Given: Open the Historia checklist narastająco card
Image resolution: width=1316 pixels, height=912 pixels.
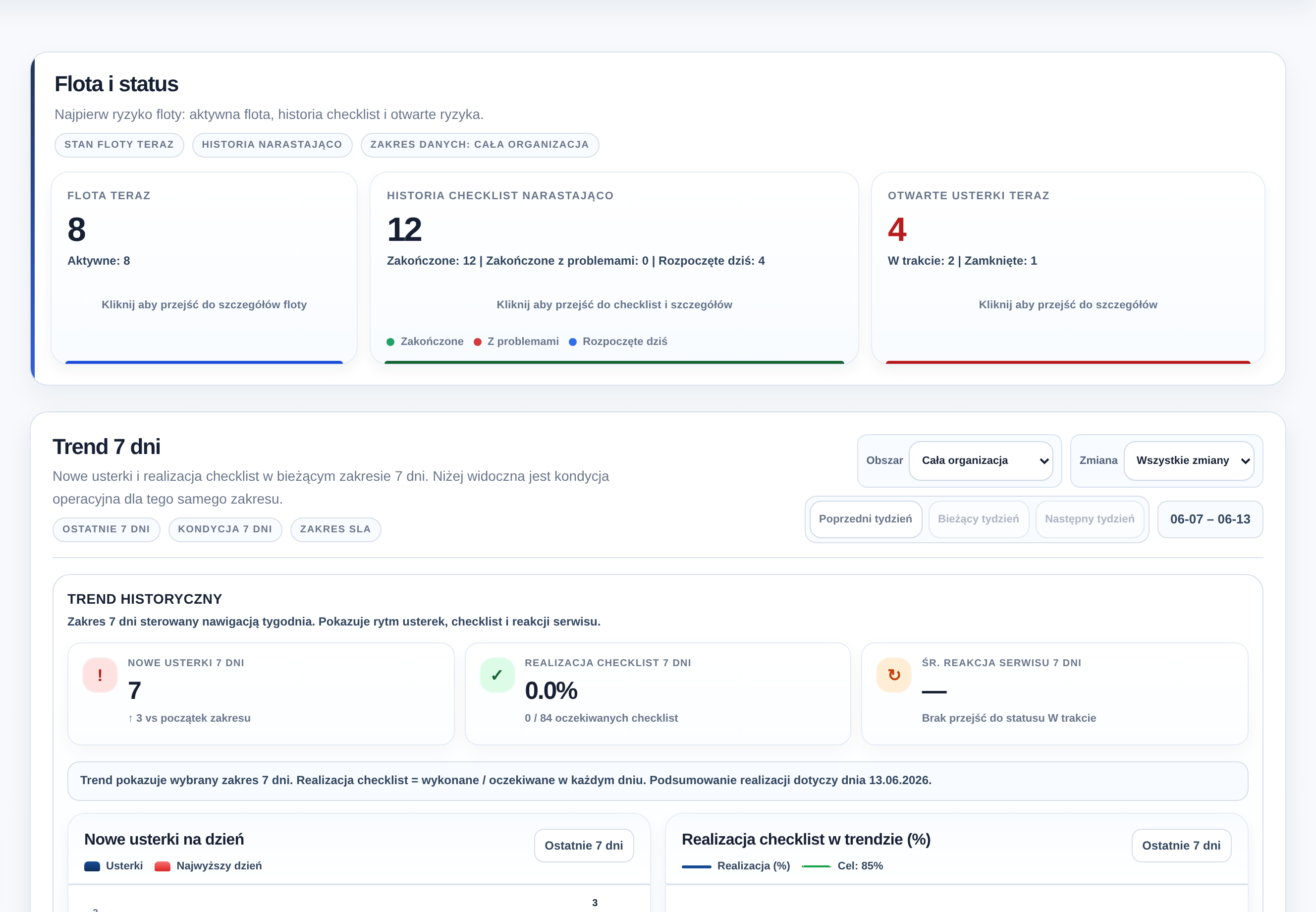Looking at the screenshot, I should (x=614, y=268).
